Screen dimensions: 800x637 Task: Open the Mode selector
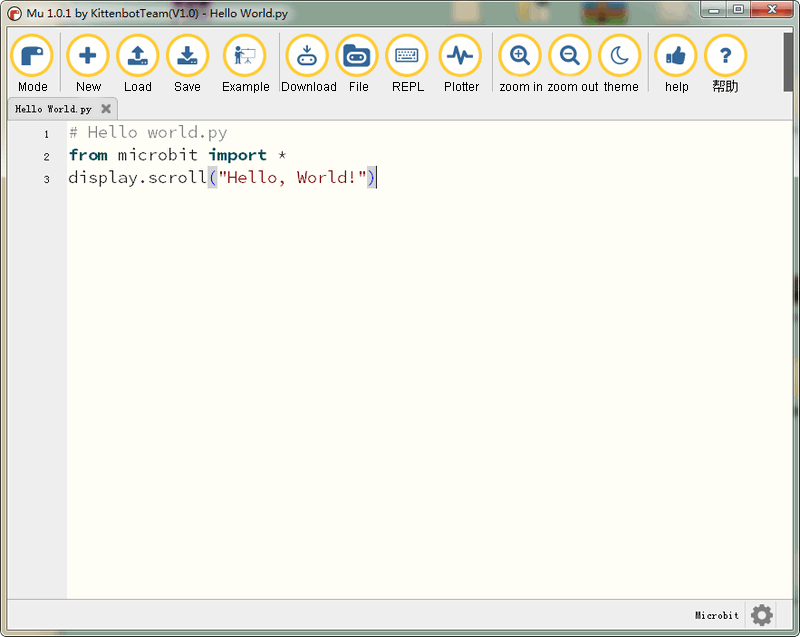[x=32, y=57]
